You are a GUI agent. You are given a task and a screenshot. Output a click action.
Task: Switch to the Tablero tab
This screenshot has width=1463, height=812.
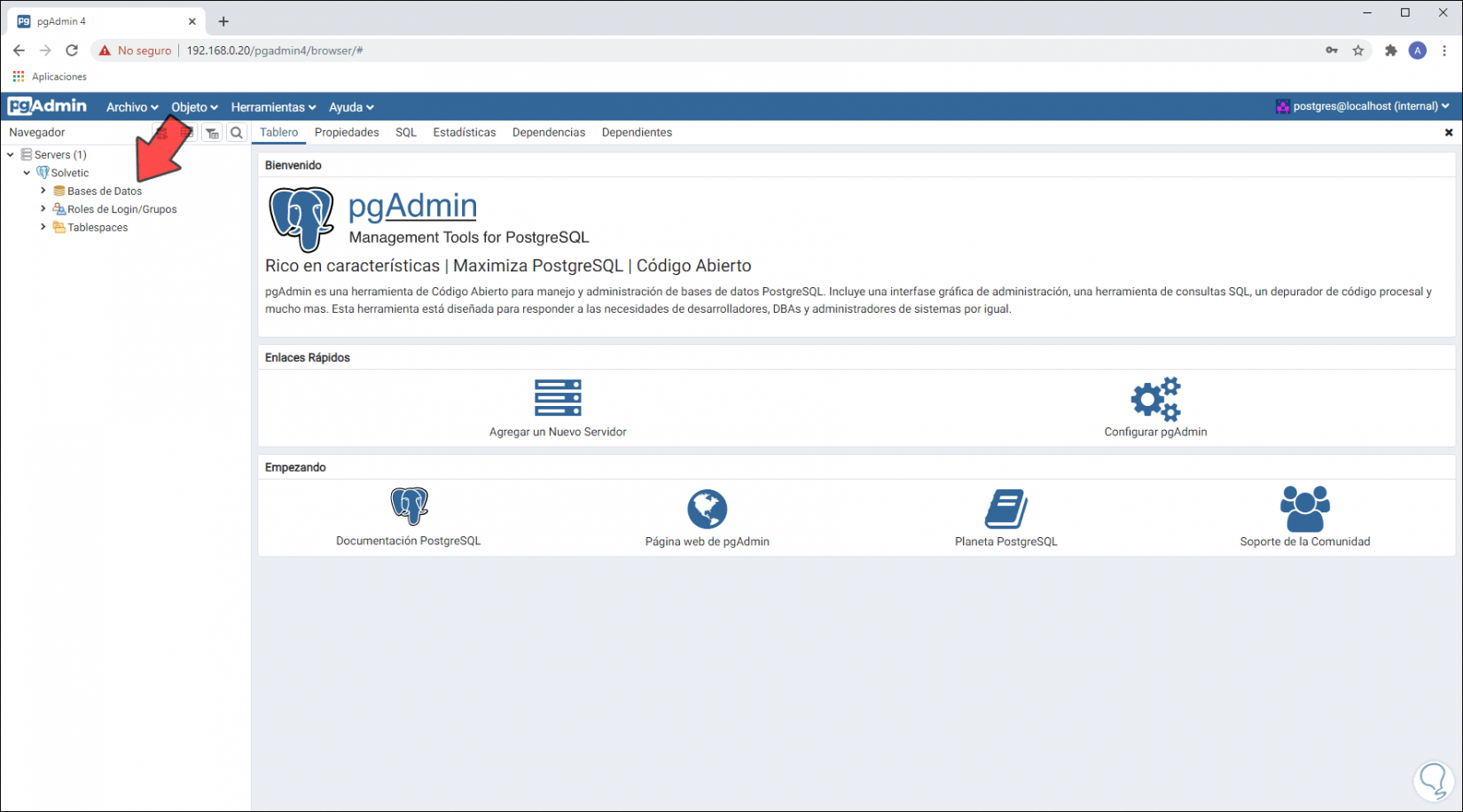pos(279,133)
